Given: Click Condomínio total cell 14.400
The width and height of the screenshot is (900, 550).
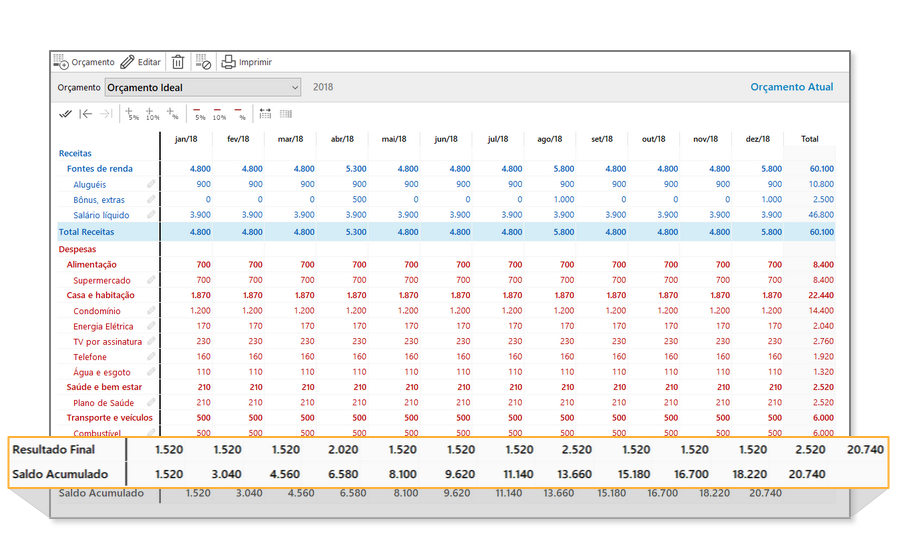Looking at the screenshot, I should 821,311.
